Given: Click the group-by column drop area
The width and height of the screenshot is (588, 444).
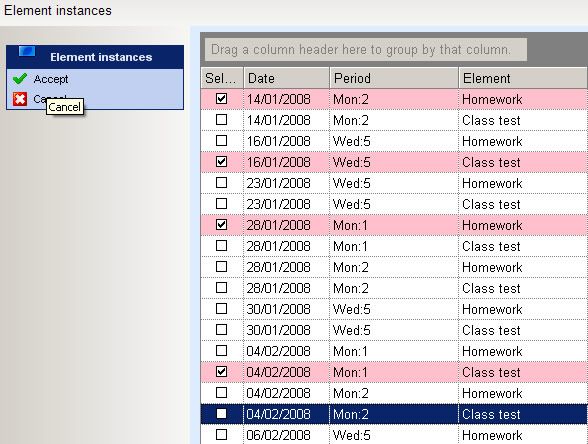Looking at the screenshot, I should tap(366, 50).
